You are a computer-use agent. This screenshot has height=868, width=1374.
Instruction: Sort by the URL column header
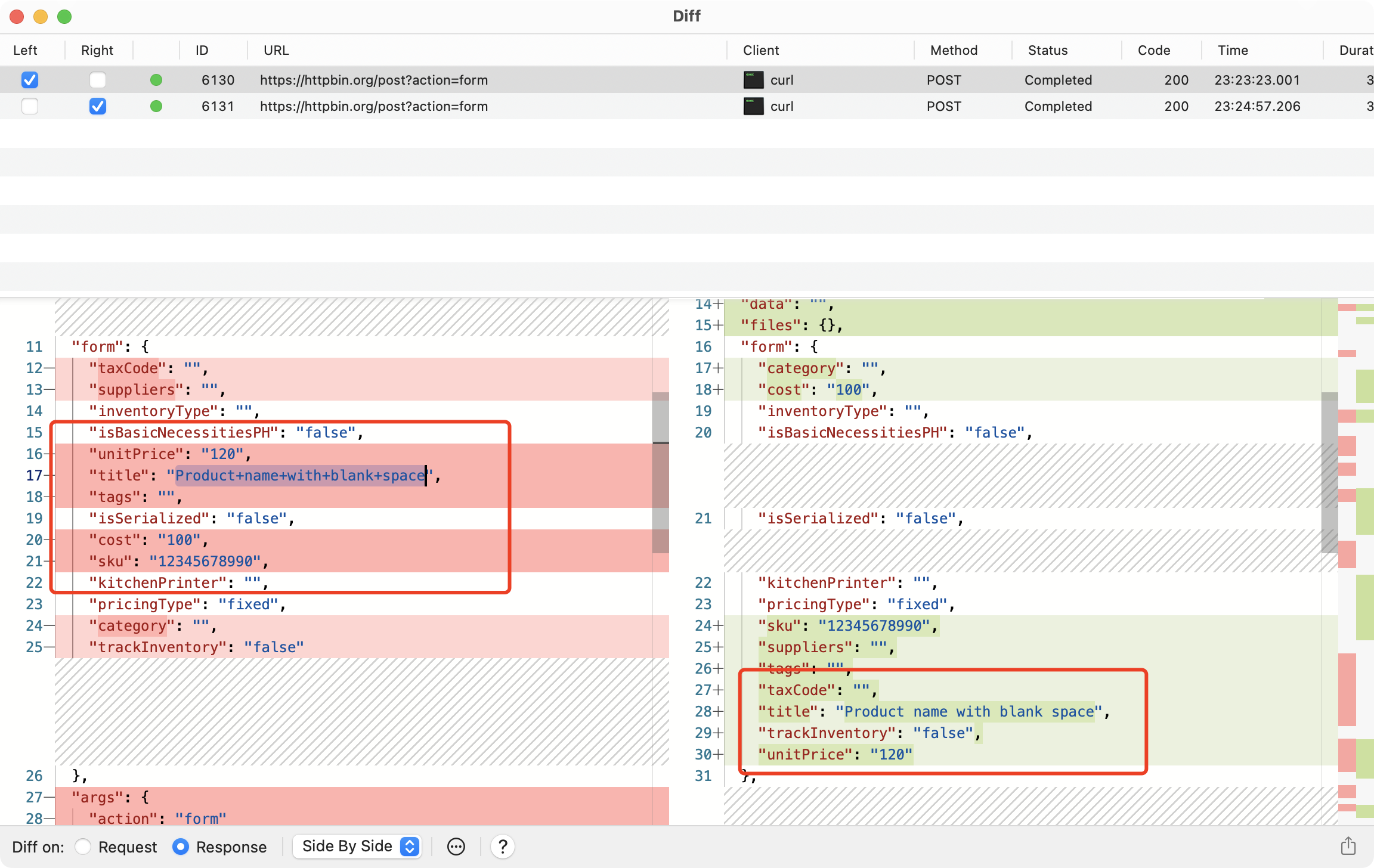pos(276,50)
